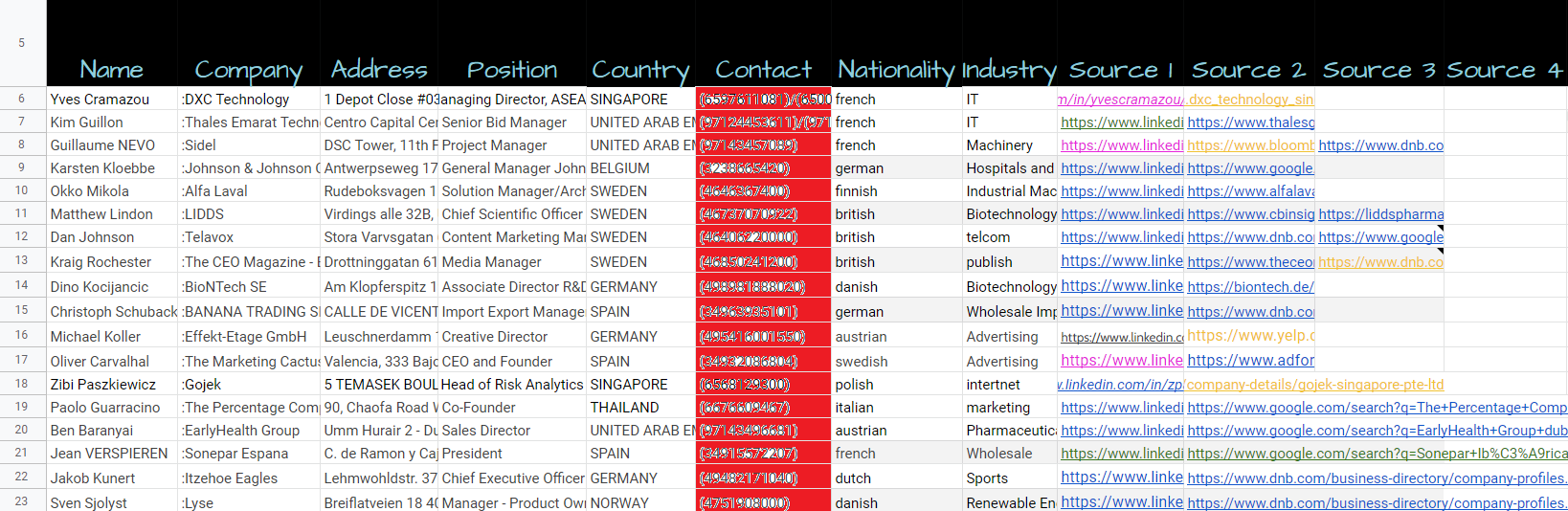Open the thalesgroup Source 2 link
Viewport: 1568px width, 511px height.
(1251, 122)
